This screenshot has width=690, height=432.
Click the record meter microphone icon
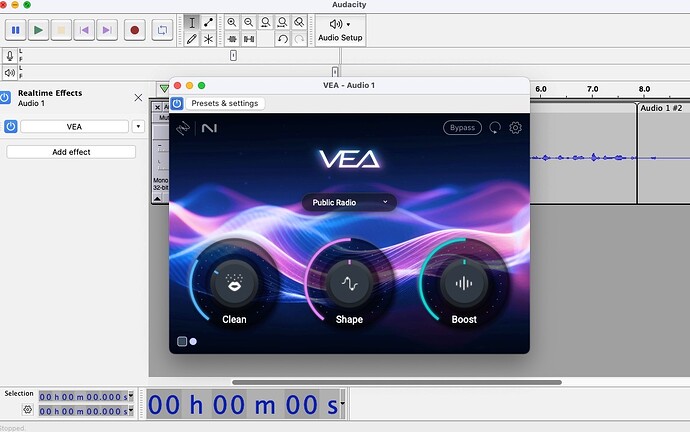(10, 56)
